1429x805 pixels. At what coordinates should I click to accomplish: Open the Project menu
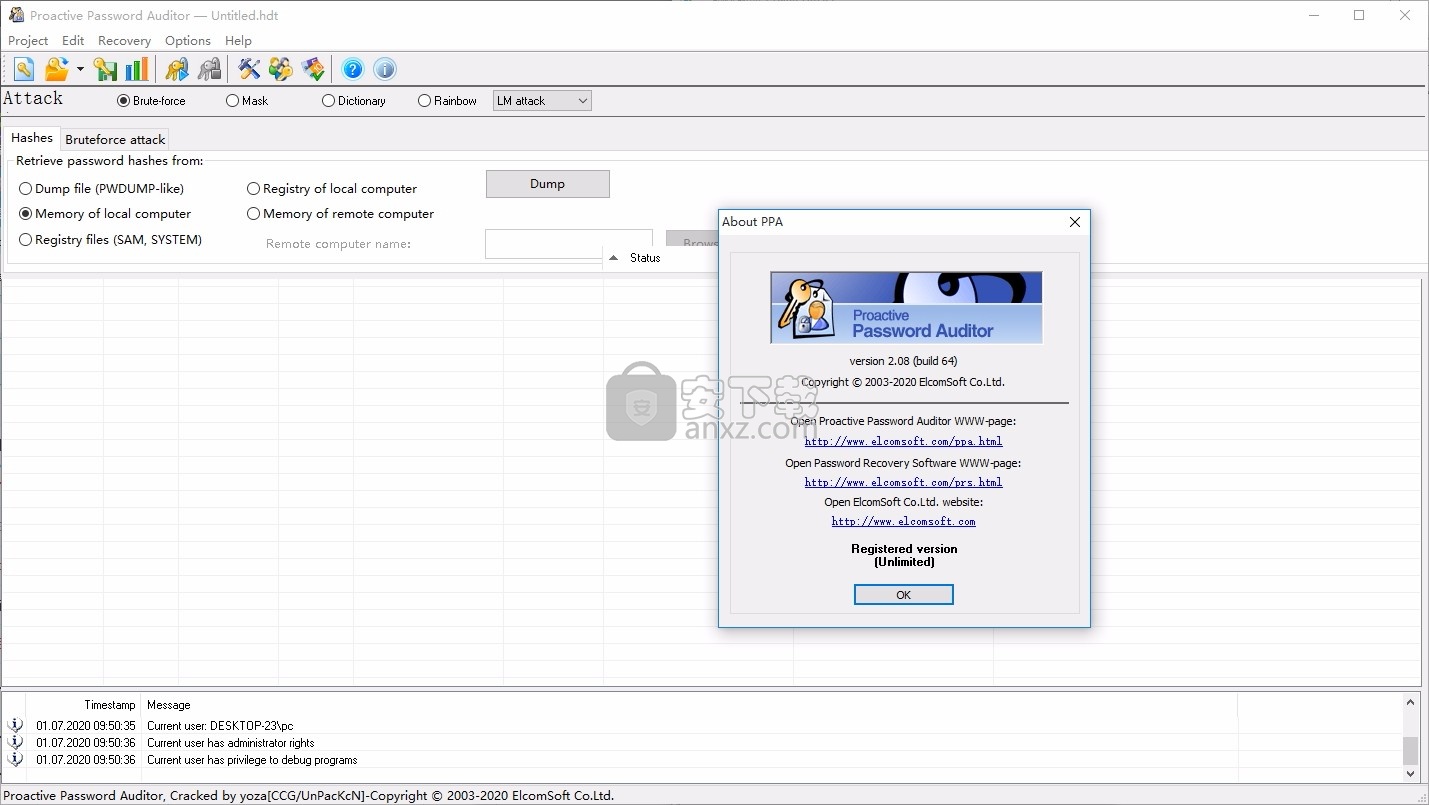[28, 41]
